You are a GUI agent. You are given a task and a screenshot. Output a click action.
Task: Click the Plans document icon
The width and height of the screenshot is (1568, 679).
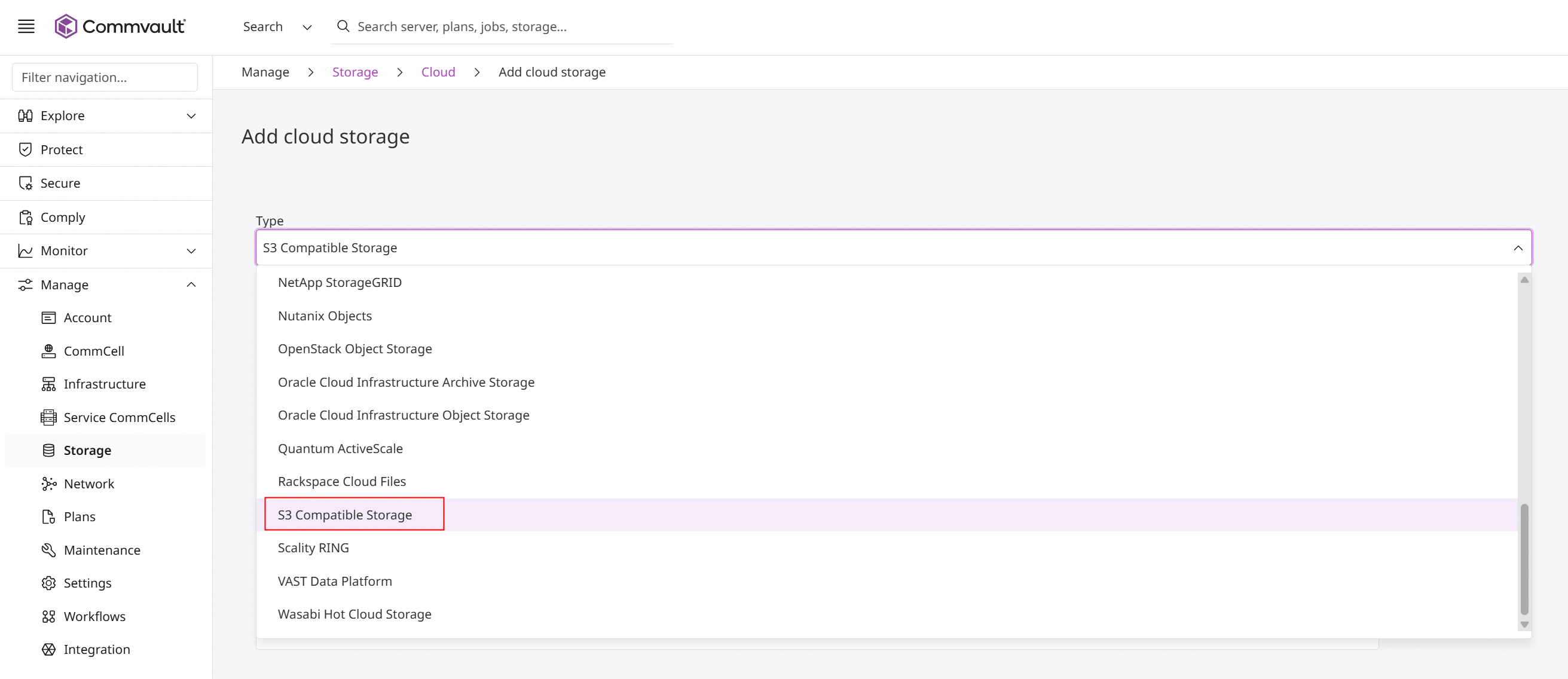pos(48,516)
